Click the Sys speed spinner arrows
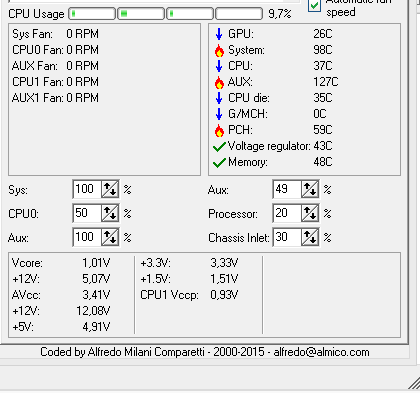420x393 pixels. [110, 189]
